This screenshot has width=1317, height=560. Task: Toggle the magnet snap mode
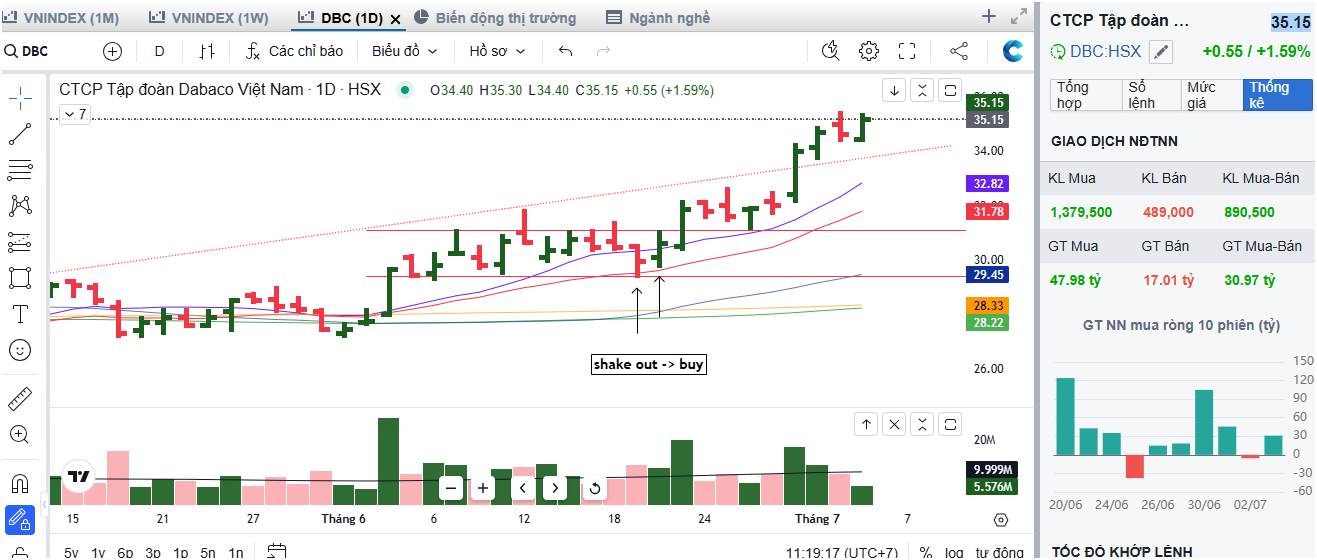[x=20, y=484]
